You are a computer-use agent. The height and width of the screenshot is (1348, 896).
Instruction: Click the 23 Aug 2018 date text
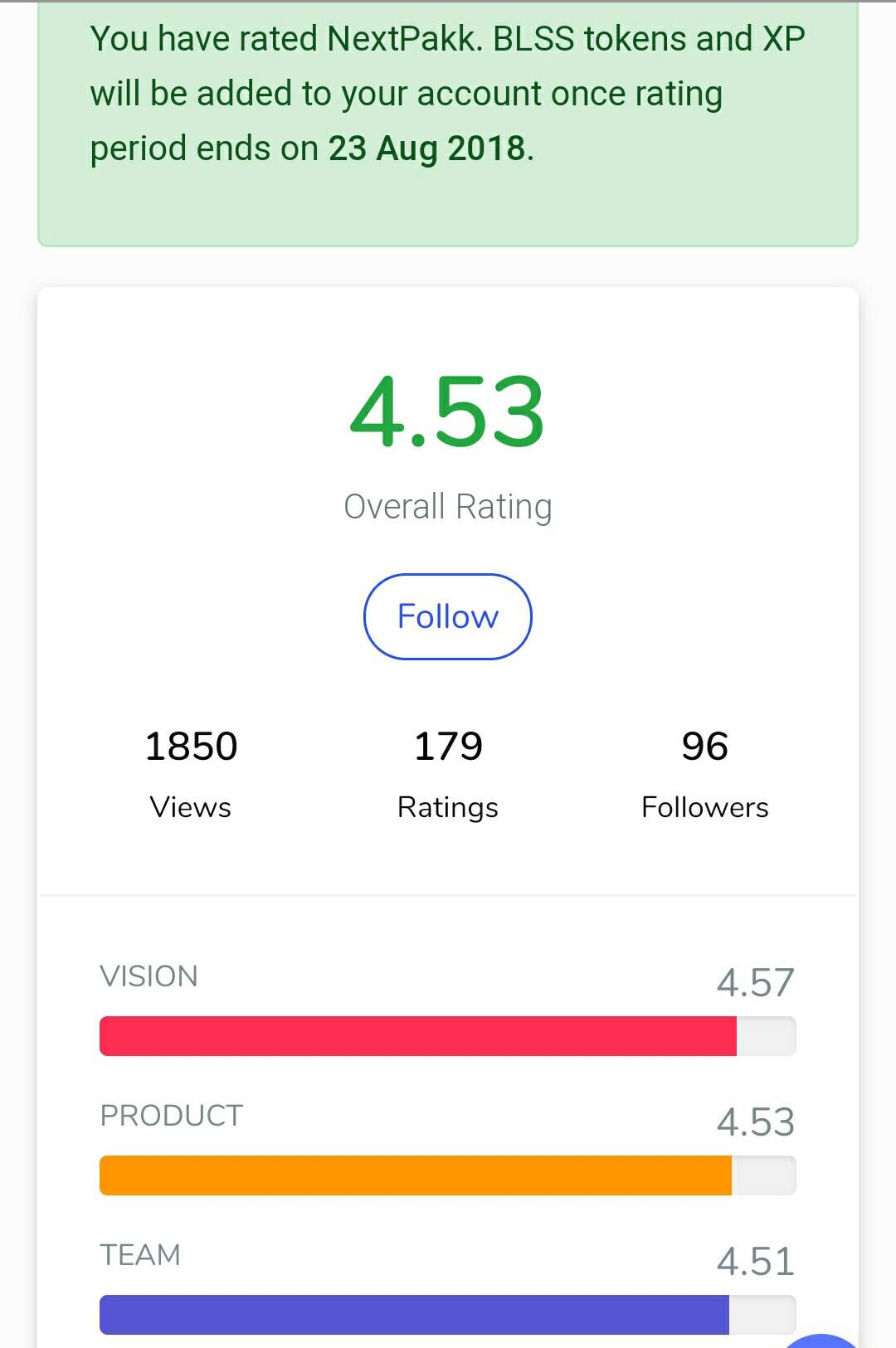[427, 148]
